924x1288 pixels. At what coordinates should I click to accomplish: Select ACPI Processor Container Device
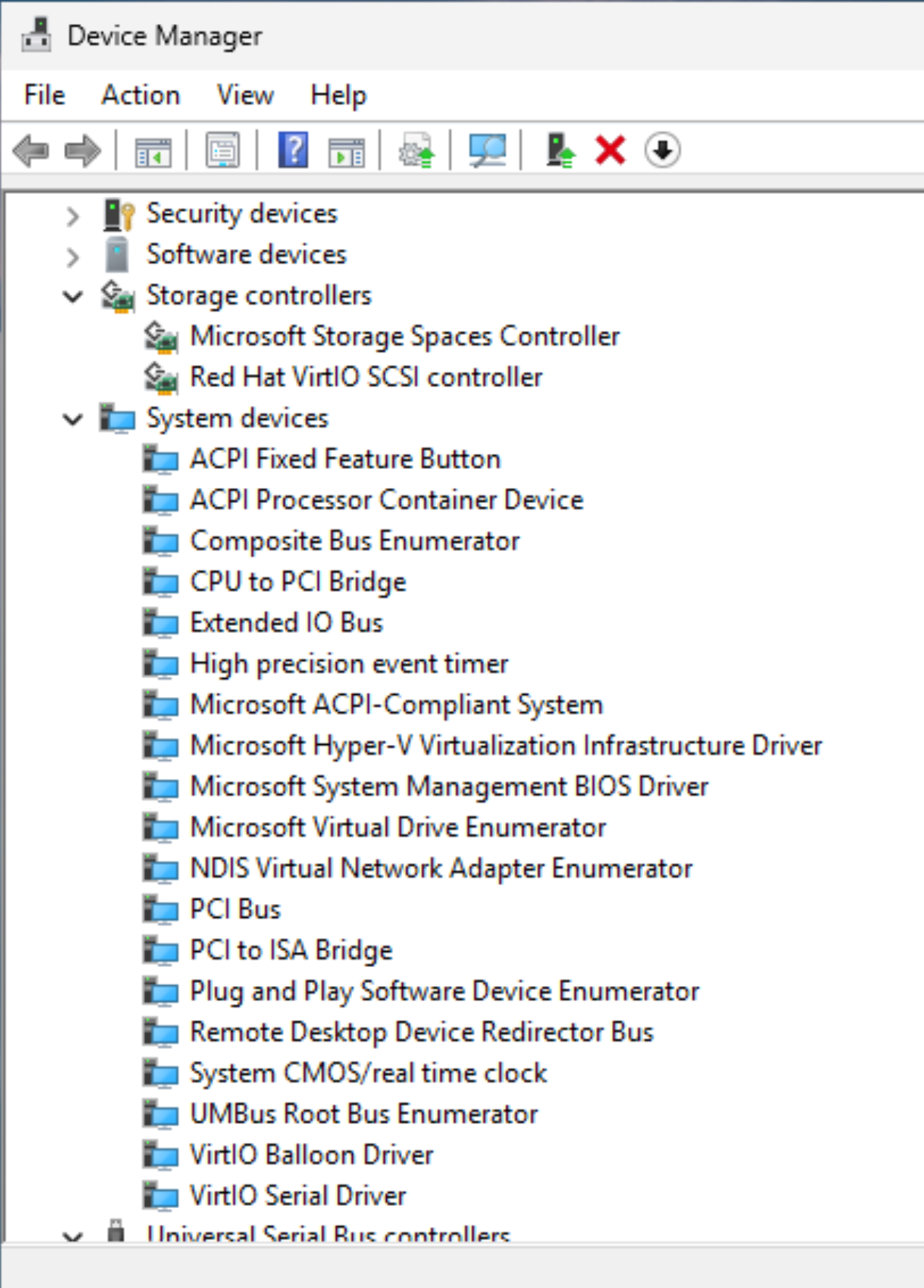387,500
